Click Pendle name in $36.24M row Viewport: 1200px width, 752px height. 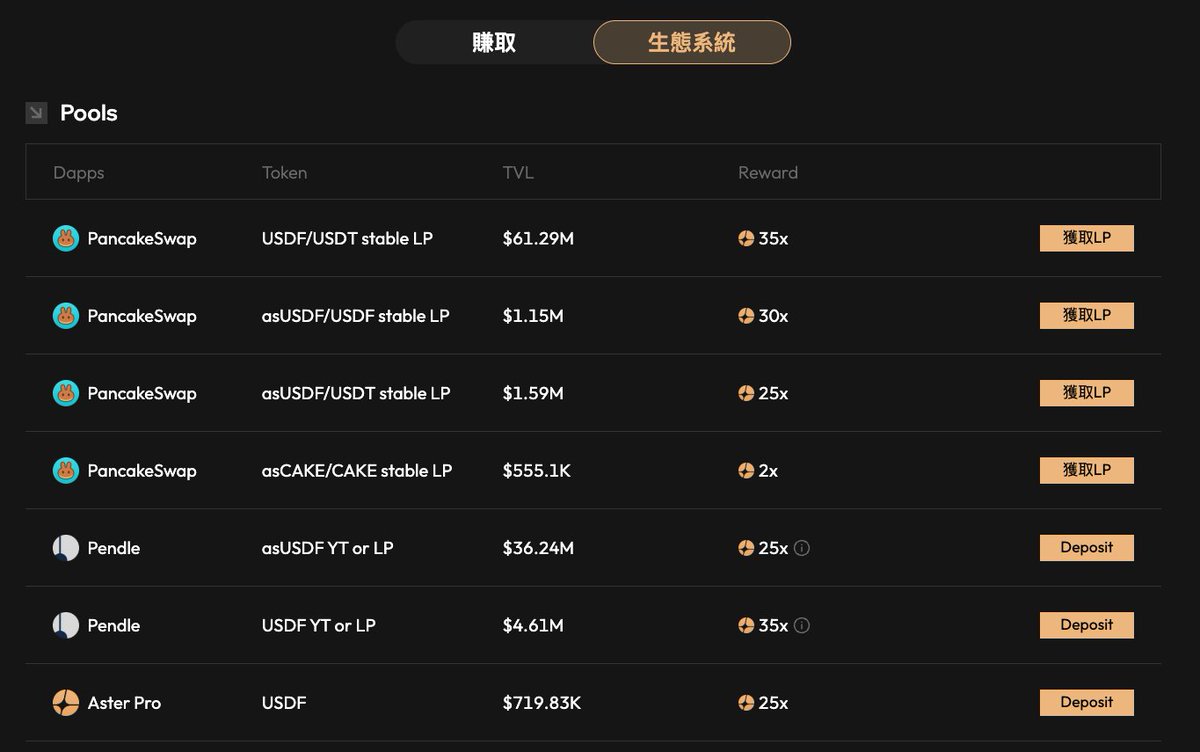pyautogui.click(x=114, y=548)
